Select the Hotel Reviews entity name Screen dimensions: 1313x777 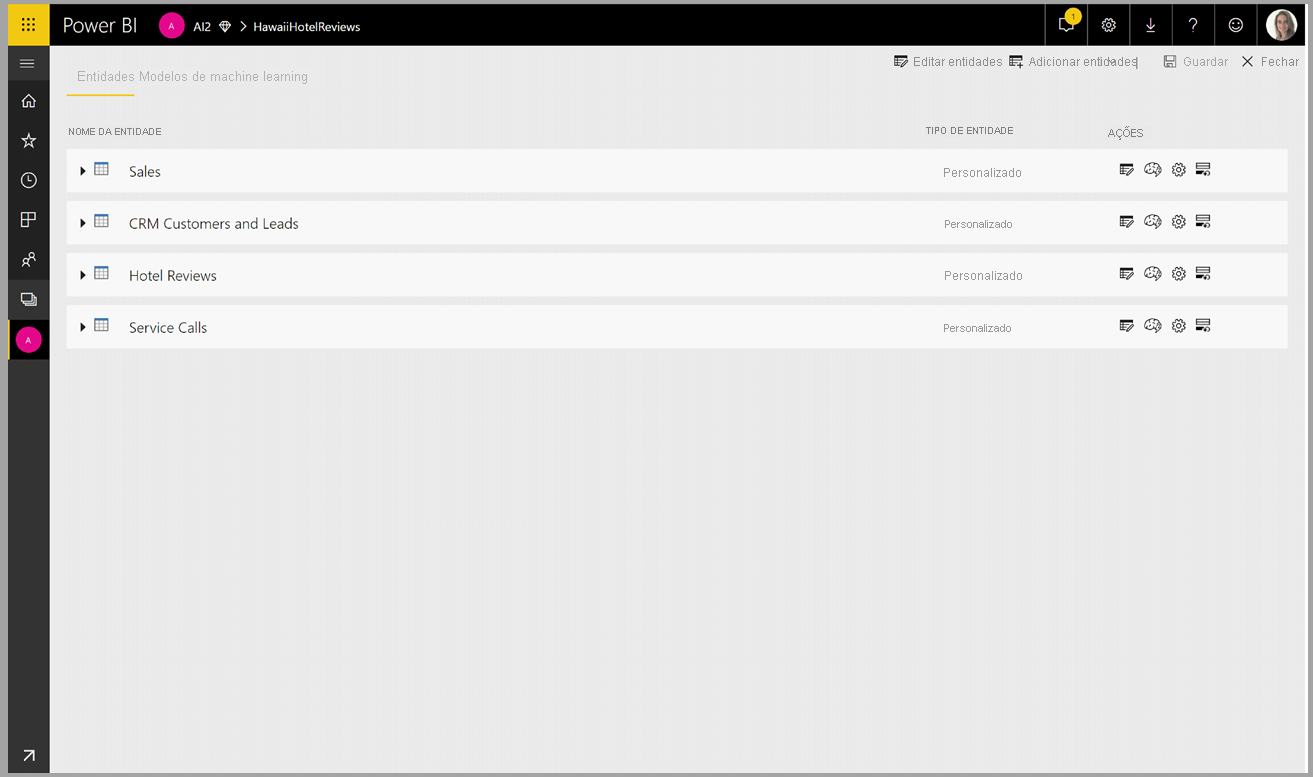173,276
